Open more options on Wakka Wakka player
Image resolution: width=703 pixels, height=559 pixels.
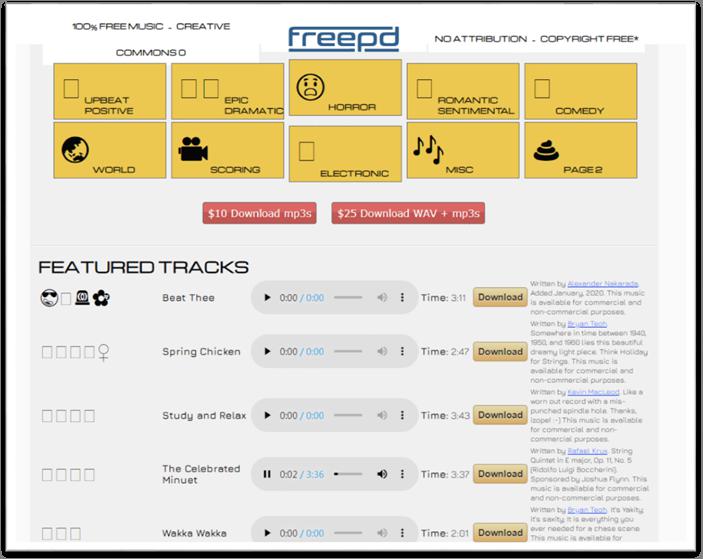coord(402,533)
